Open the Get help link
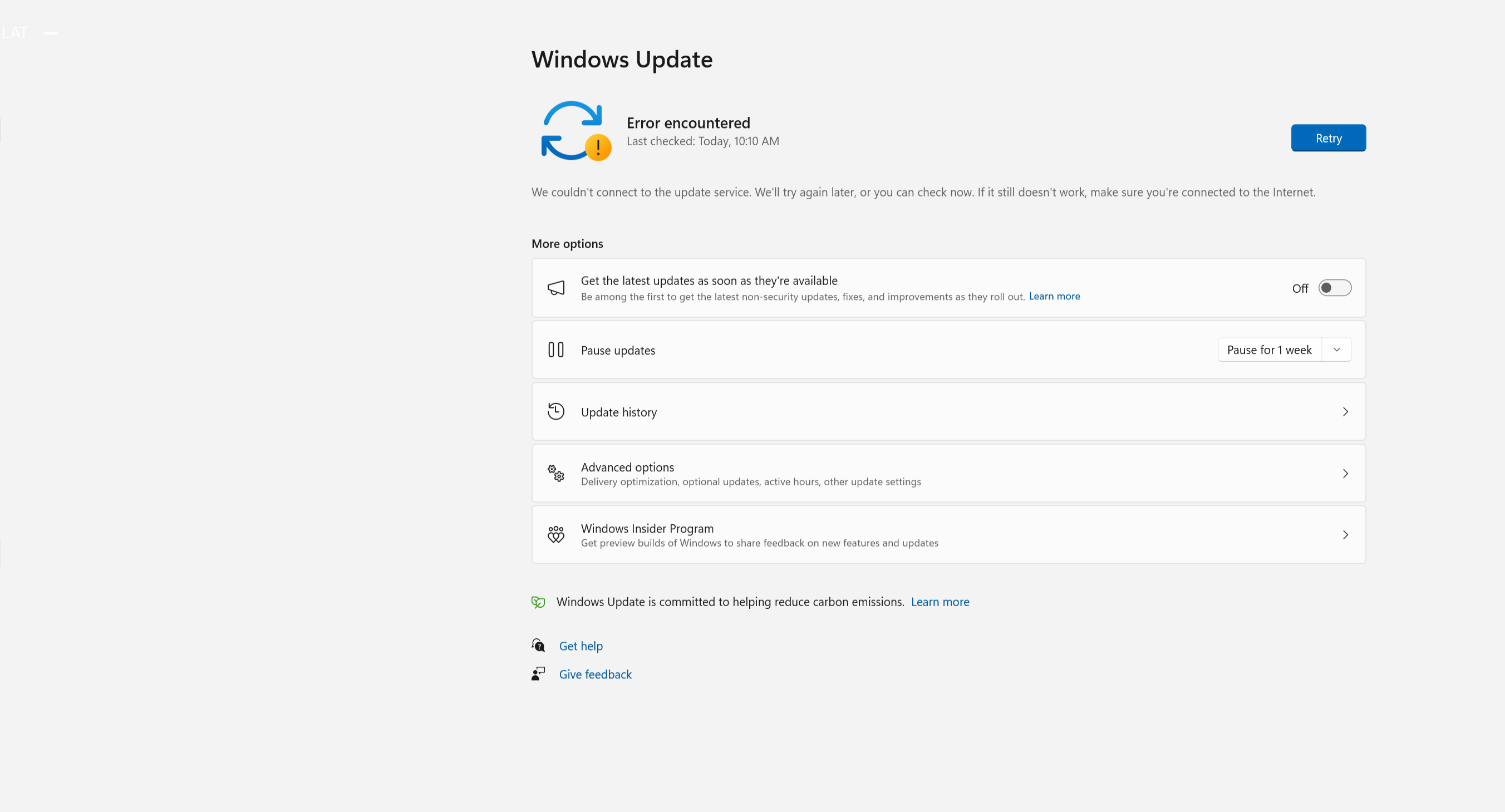 [581, 646]
